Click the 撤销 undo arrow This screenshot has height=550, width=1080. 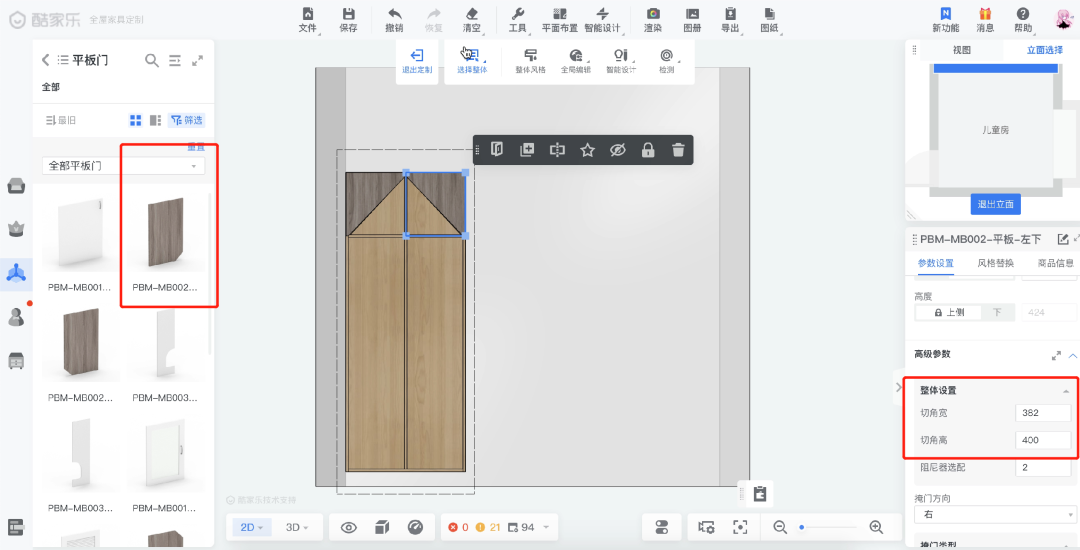[x=395, y=14]
